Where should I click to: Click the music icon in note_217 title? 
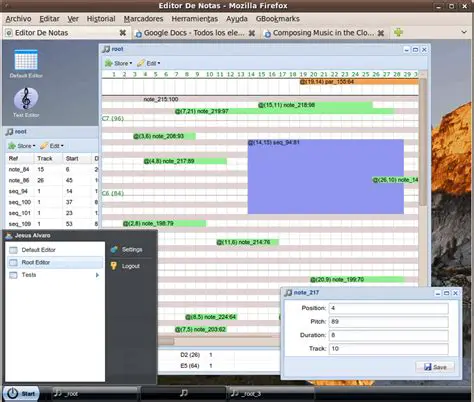click(288, 293)
